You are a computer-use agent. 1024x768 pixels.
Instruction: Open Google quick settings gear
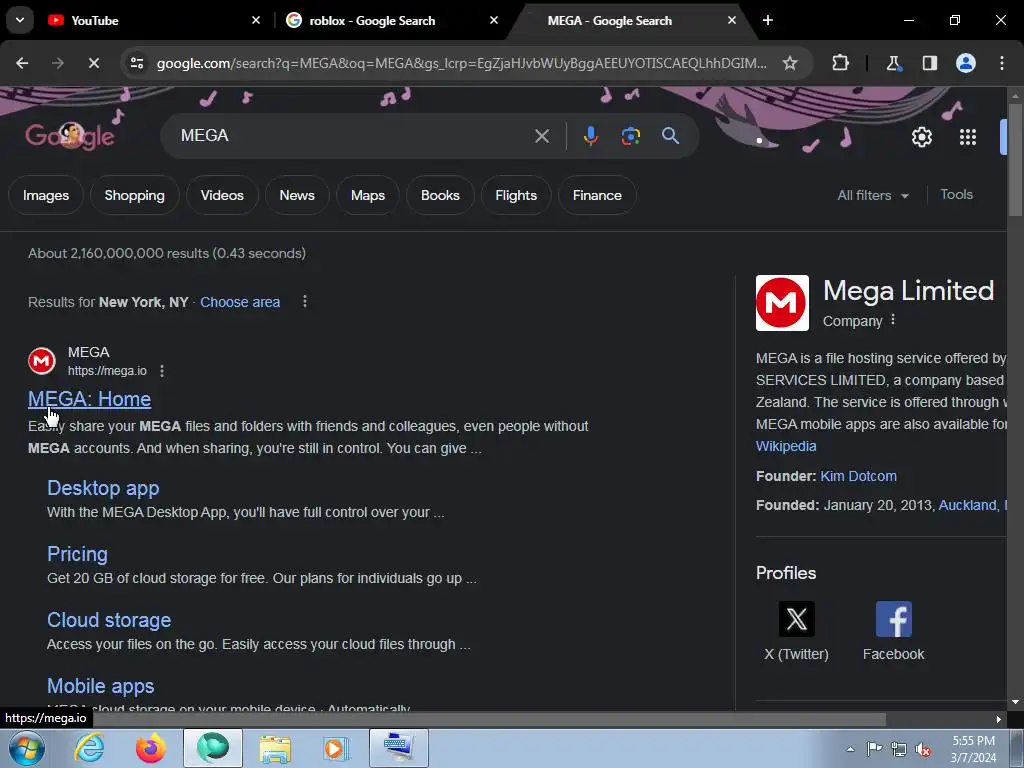pyautogui.click(x=921, y=137)
